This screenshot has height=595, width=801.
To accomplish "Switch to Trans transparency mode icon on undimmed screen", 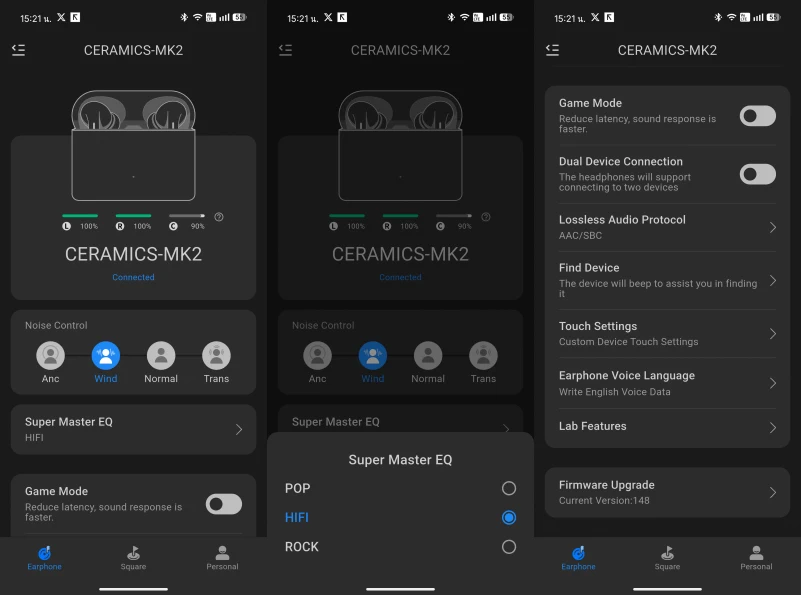I will click(216, 355).
